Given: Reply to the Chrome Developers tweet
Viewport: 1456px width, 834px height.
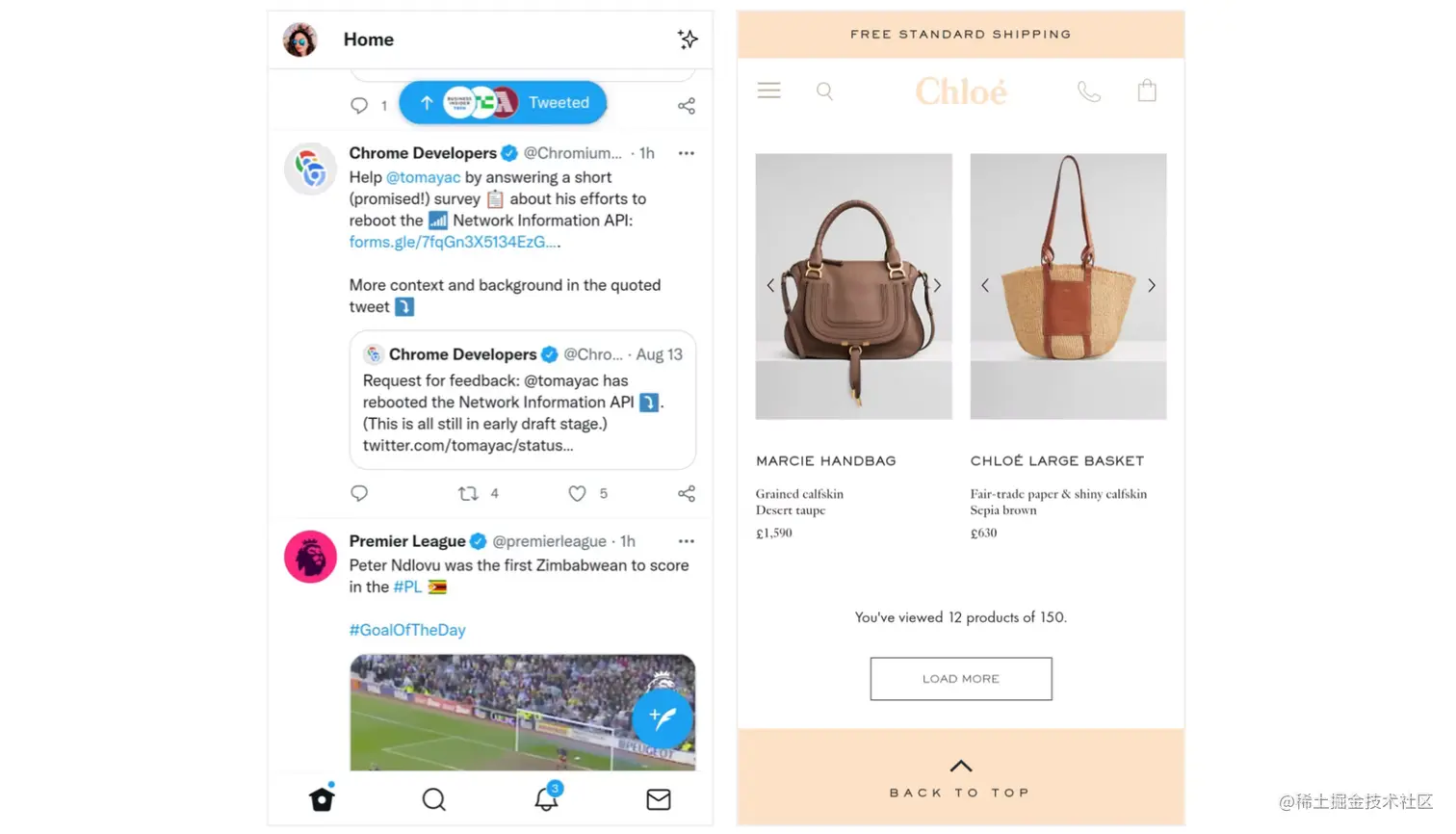Looking at the screenshot, I should [359, 493].
